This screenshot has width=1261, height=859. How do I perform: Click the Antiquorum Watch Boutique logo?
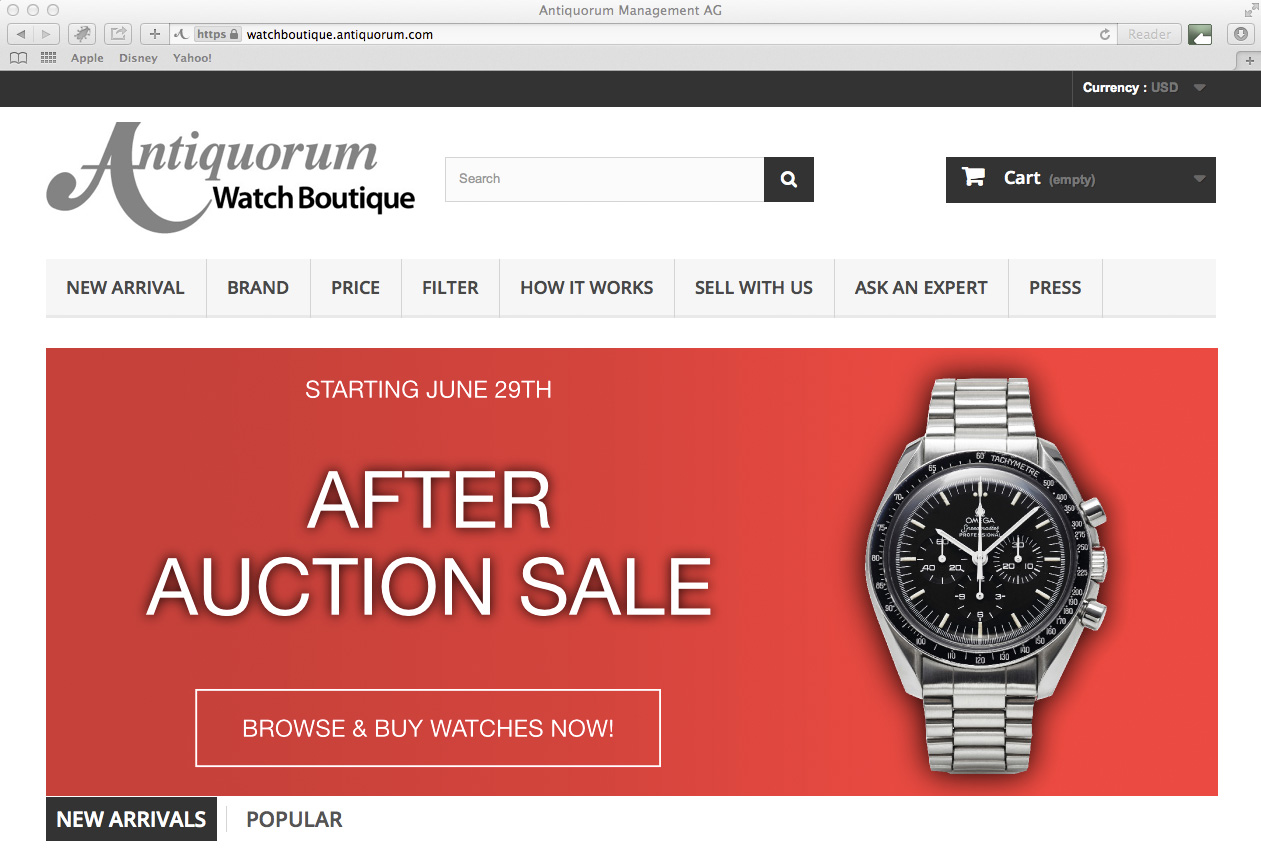(x=230, y=178)
